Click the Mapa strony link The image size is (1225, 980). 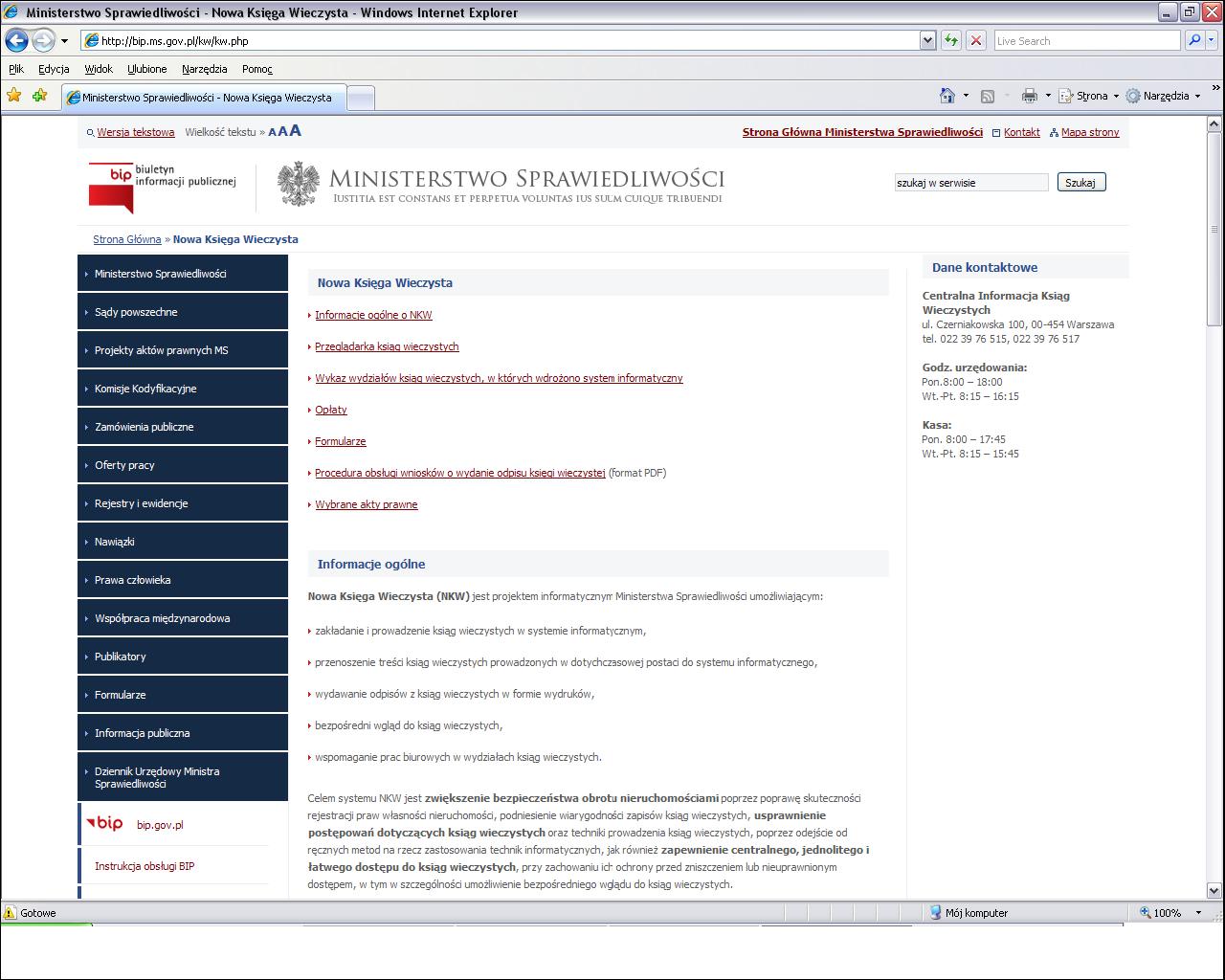1090,132
